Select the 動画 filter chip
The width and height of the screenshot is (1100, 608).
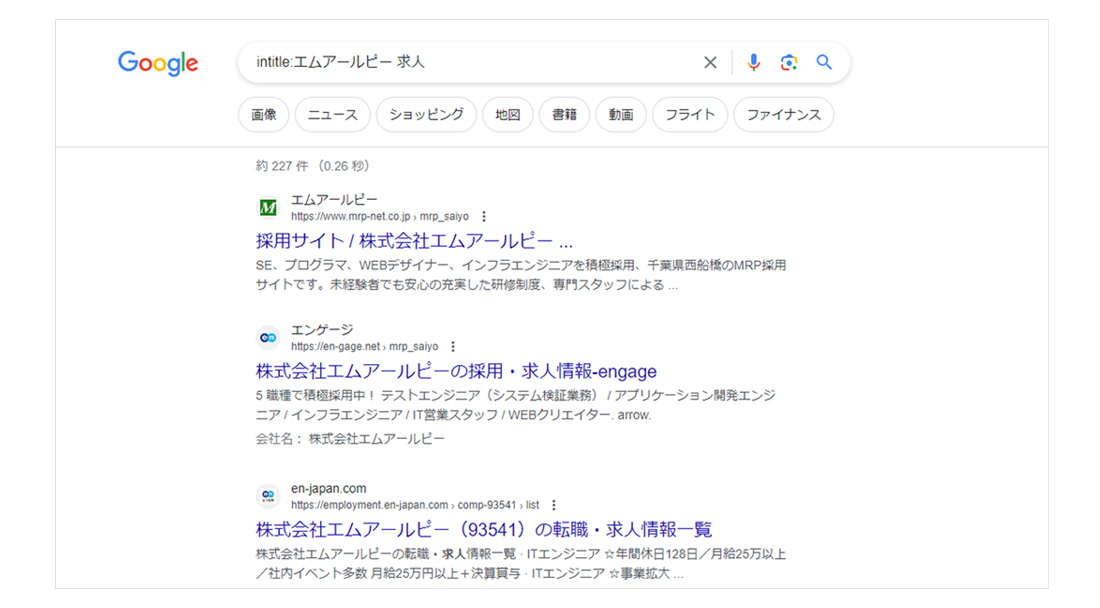coord(621,115)
